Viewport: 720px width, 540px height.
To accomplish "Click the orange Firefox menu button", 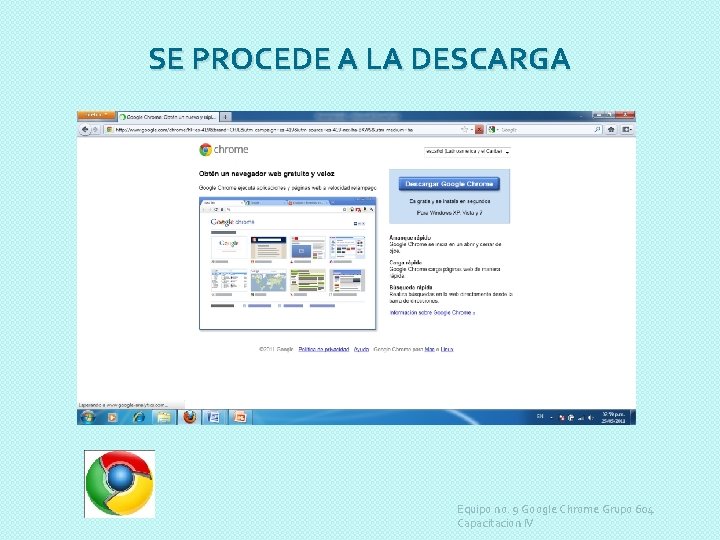I will click(96, 115).
